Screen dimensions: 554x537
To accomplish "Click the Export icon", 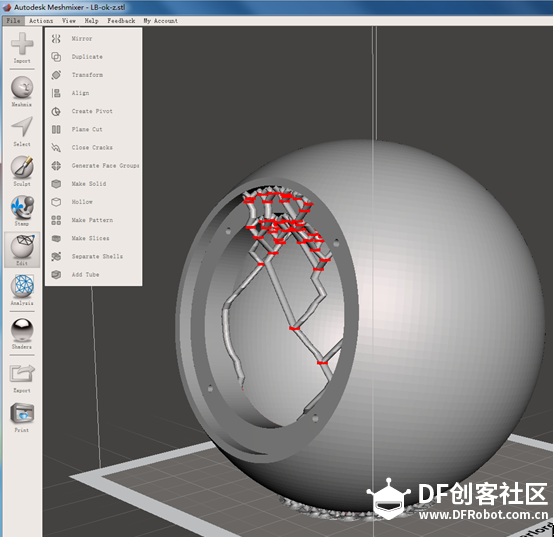I will pos(22,377).
